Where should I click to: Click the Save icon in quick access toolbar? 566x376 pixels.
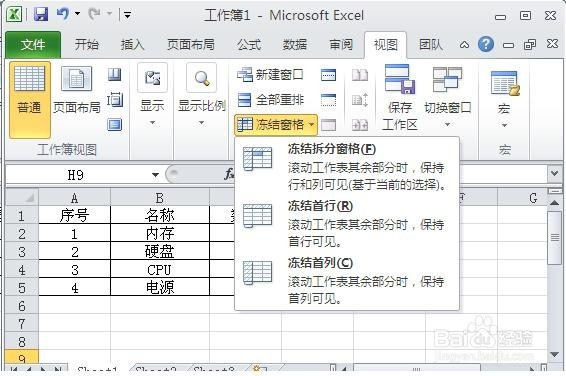point(41,14)
